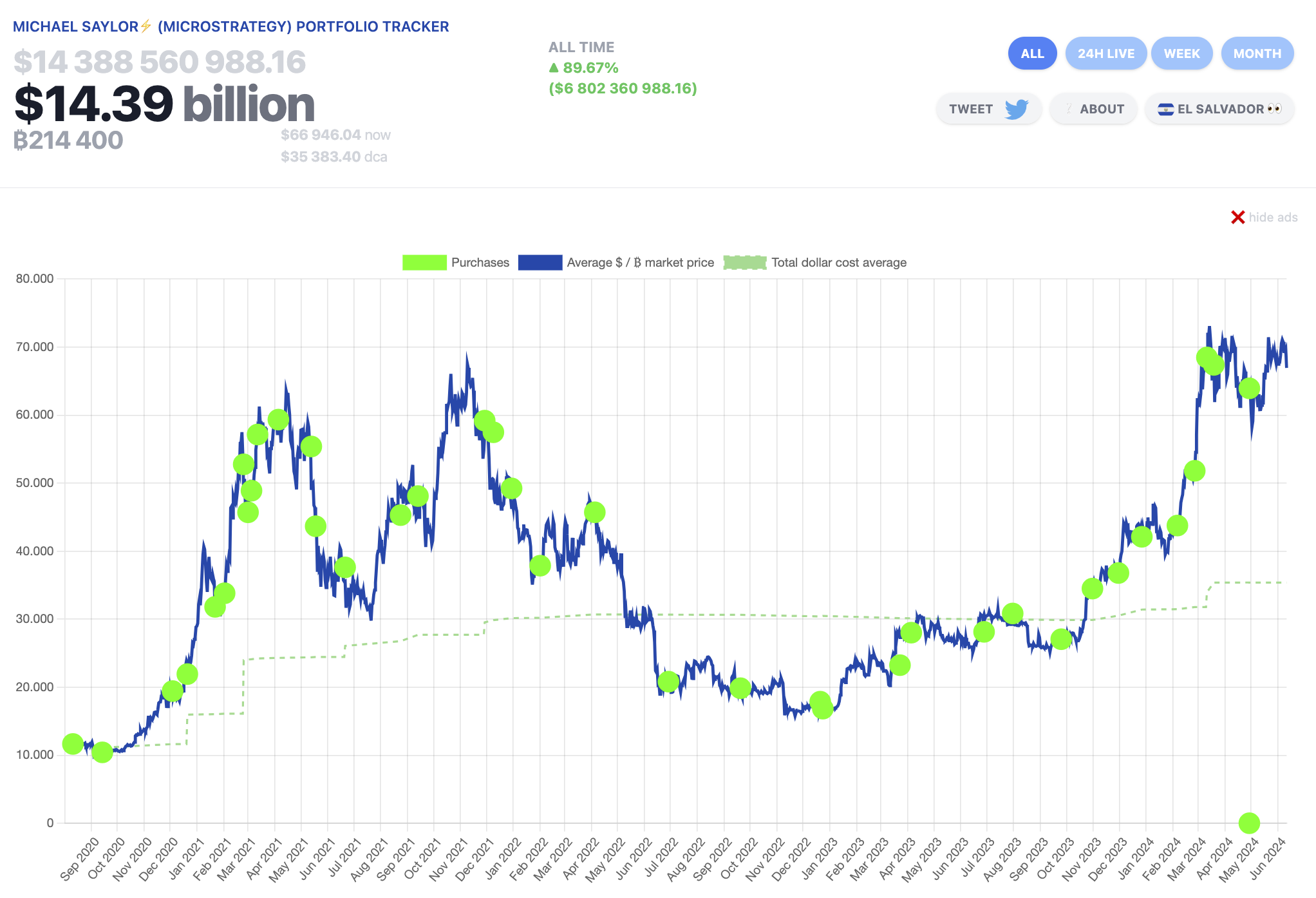
Task: Click the $35 383.40 dca value
Action: click(x=334, y=157)
